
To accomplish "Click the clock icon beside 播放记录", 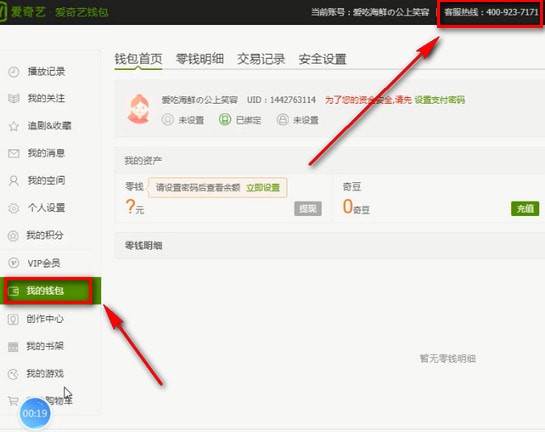I will click(14, 72).
